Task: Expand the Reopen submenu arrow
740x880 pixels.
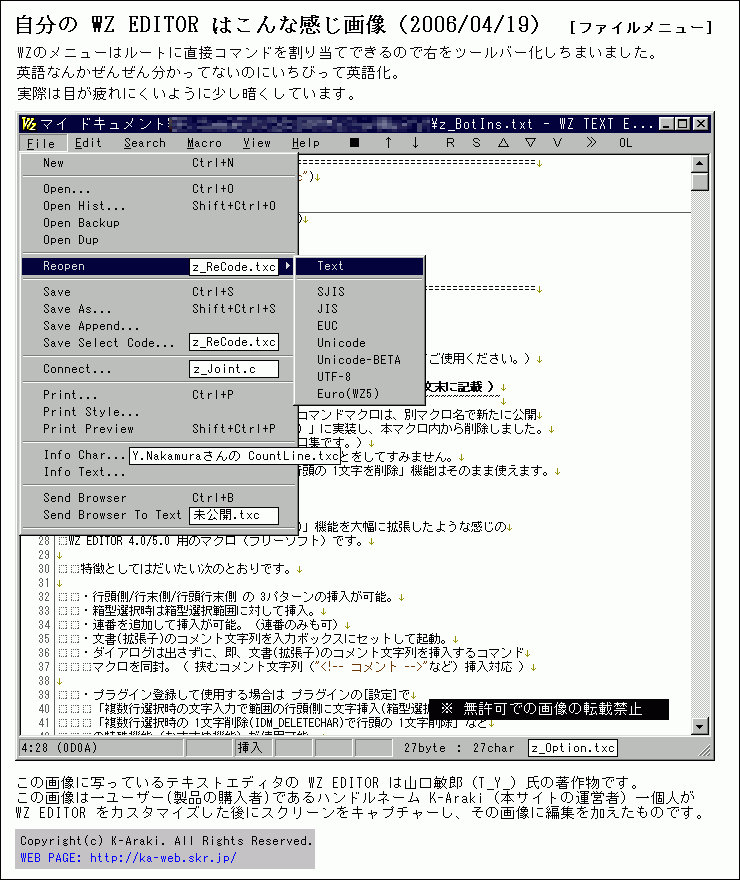Action: click(288, 265)
